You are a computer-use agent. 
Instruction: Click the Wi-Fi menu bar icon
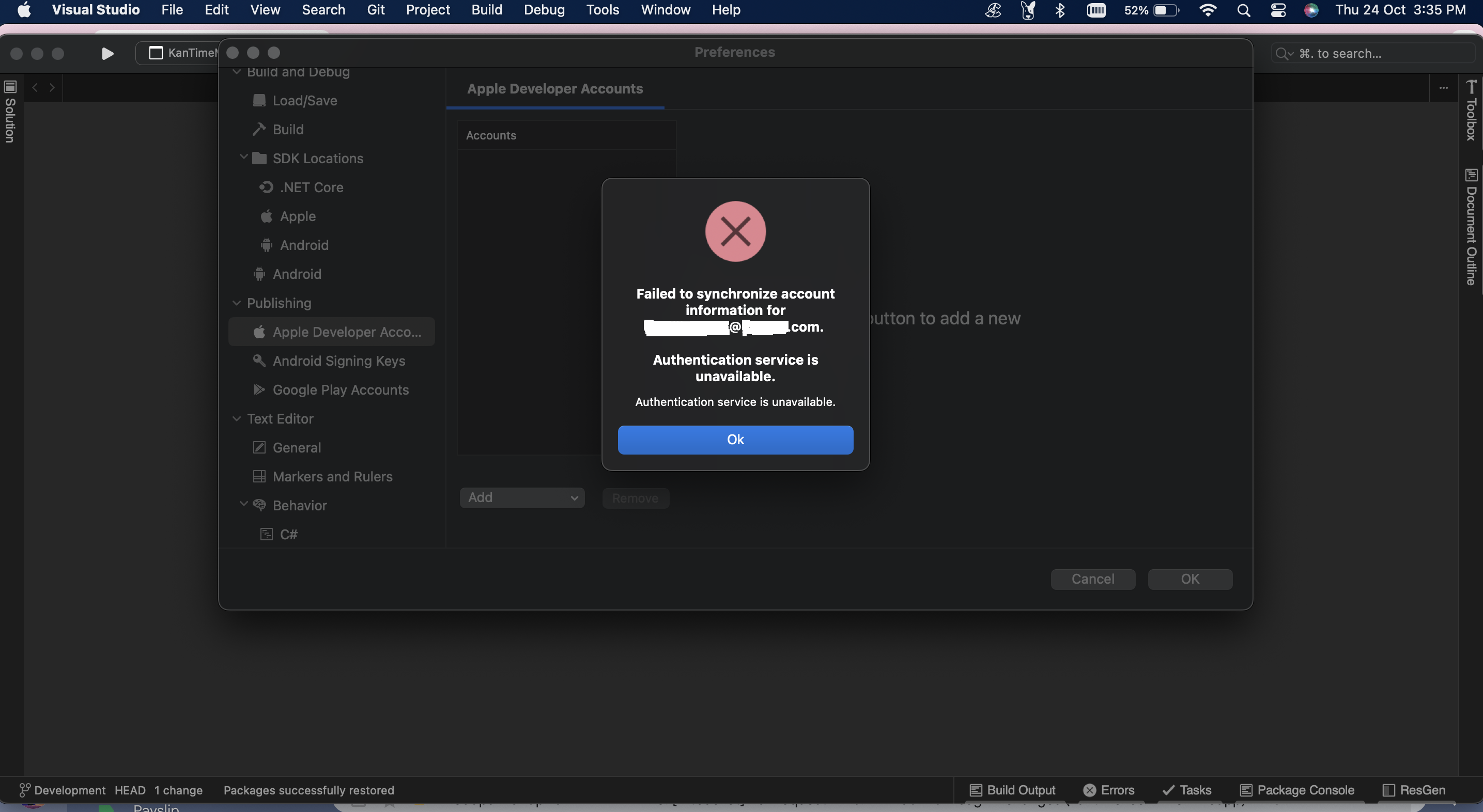coord(1207,10)
